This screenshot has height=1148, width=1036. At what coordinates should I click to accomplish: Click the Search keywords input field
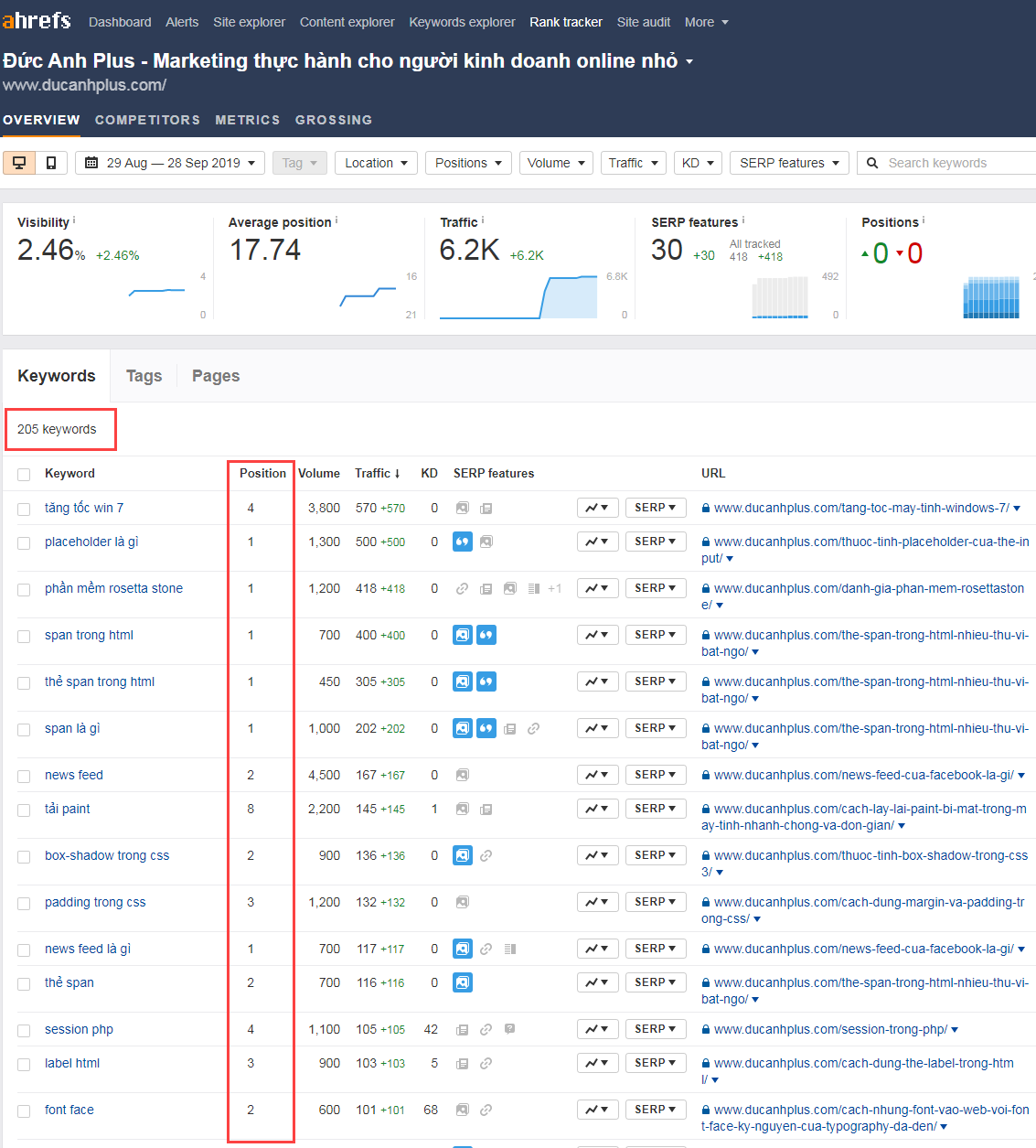956,163
